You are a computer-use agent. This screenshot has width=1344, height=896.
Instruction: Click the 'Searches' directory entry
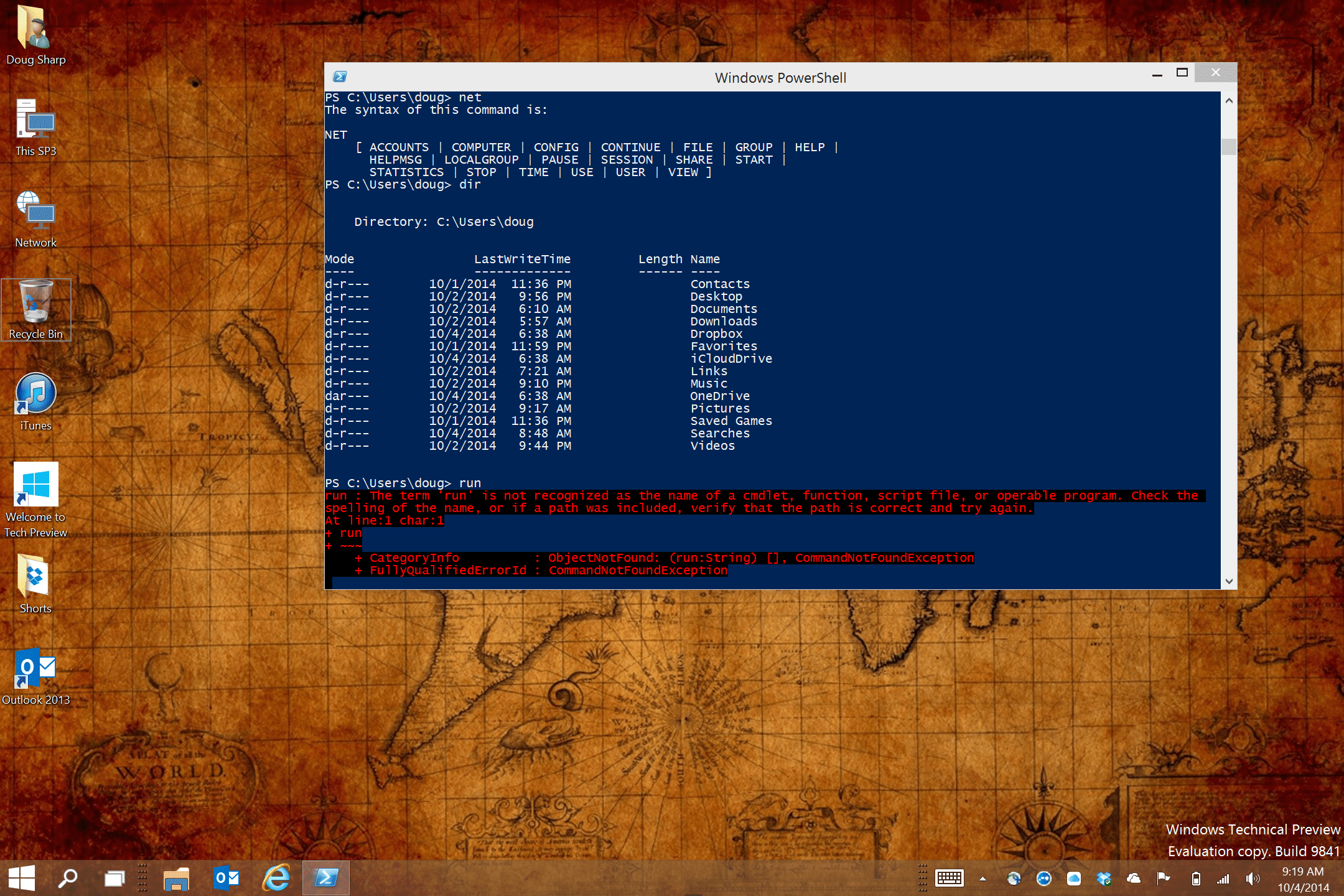click(720, 434)
